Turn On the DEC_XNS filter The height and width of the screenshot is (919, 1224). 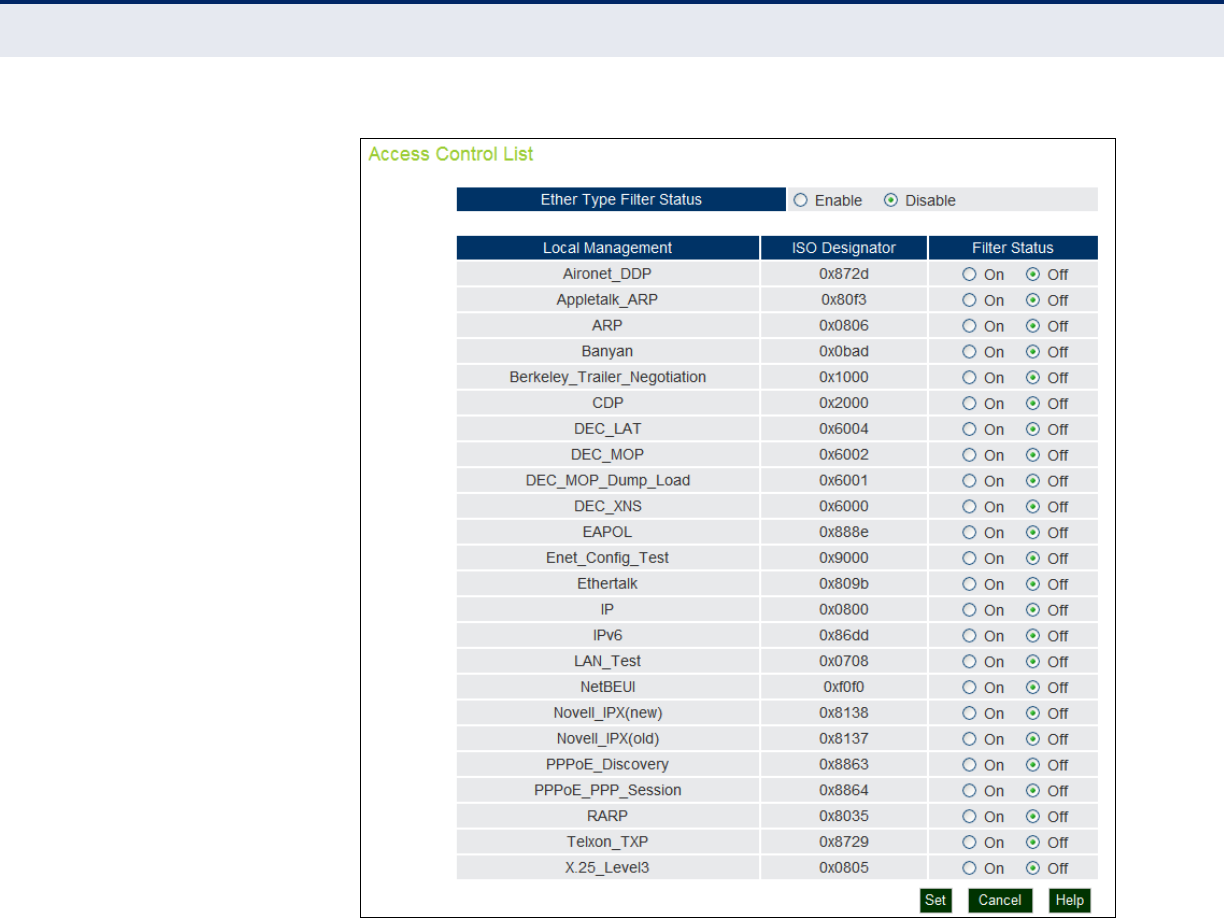pos(969,507)
